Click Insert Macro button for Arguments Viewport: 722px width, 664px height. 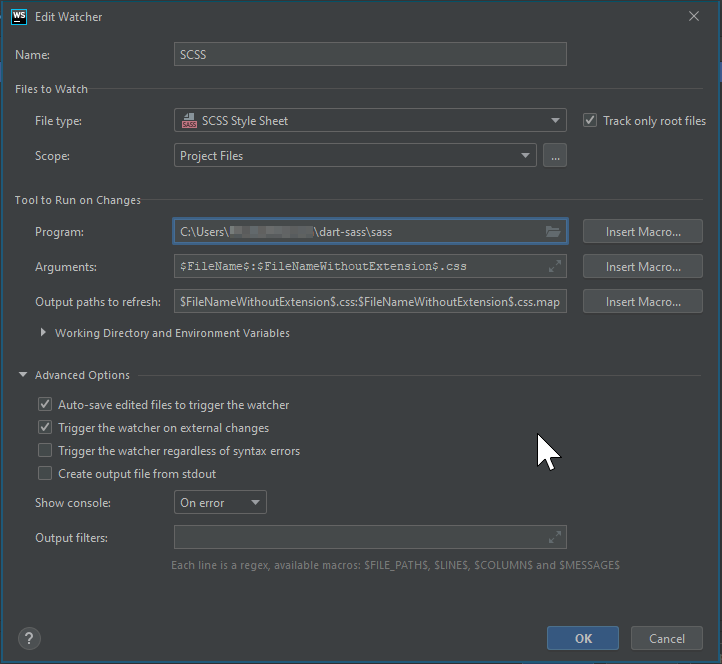tap(643, 267)
